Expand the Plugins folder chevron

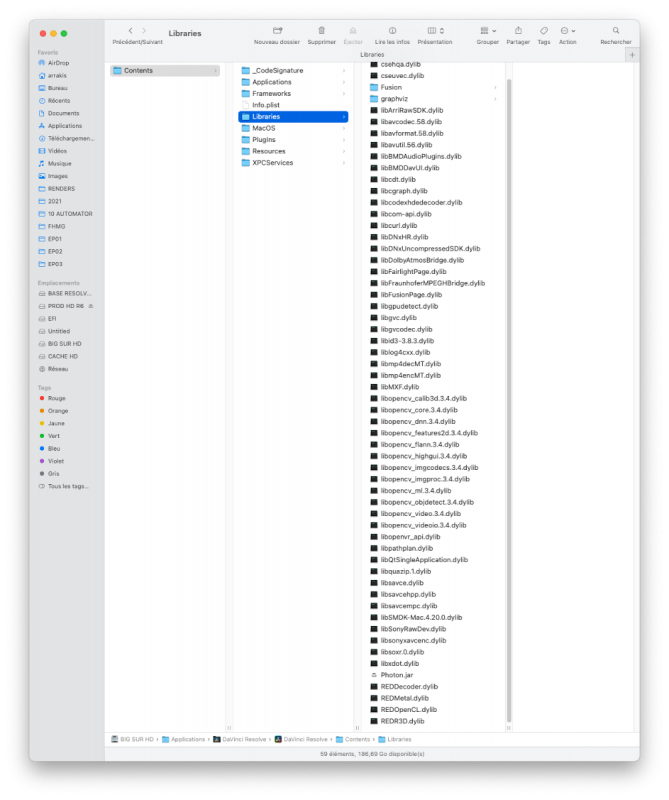(344, 140)
